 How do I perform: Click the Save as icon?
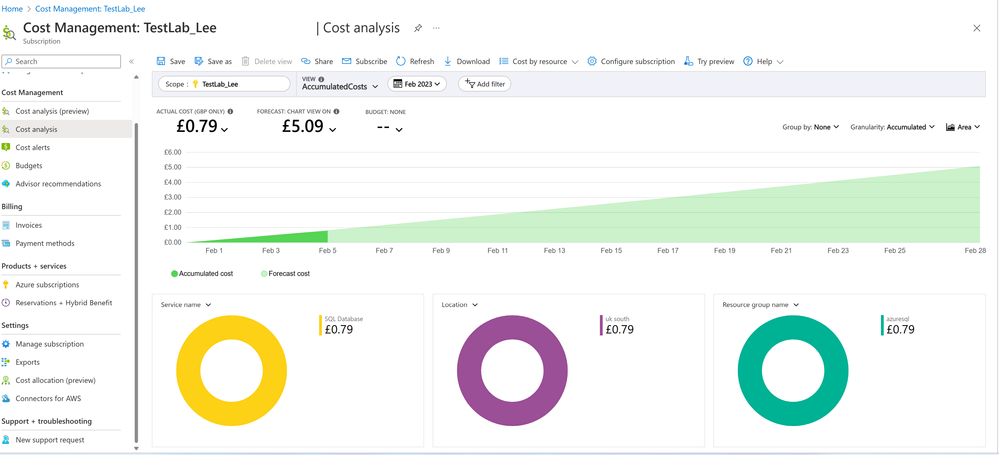[199, 62]
